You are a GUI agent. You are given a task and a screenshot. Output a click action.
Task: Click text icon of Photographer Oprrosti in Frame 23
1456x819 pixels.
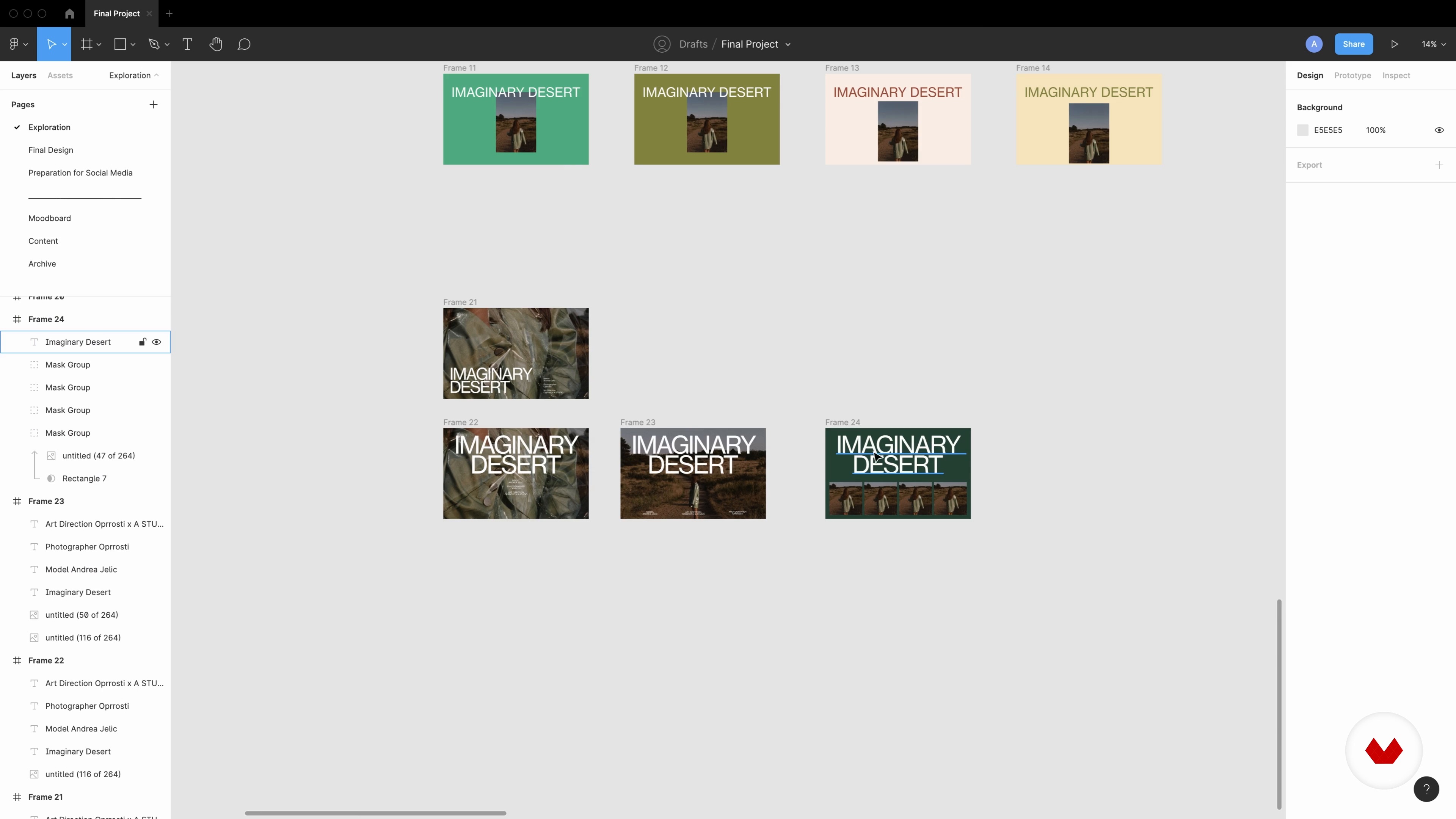click(34, 547)
